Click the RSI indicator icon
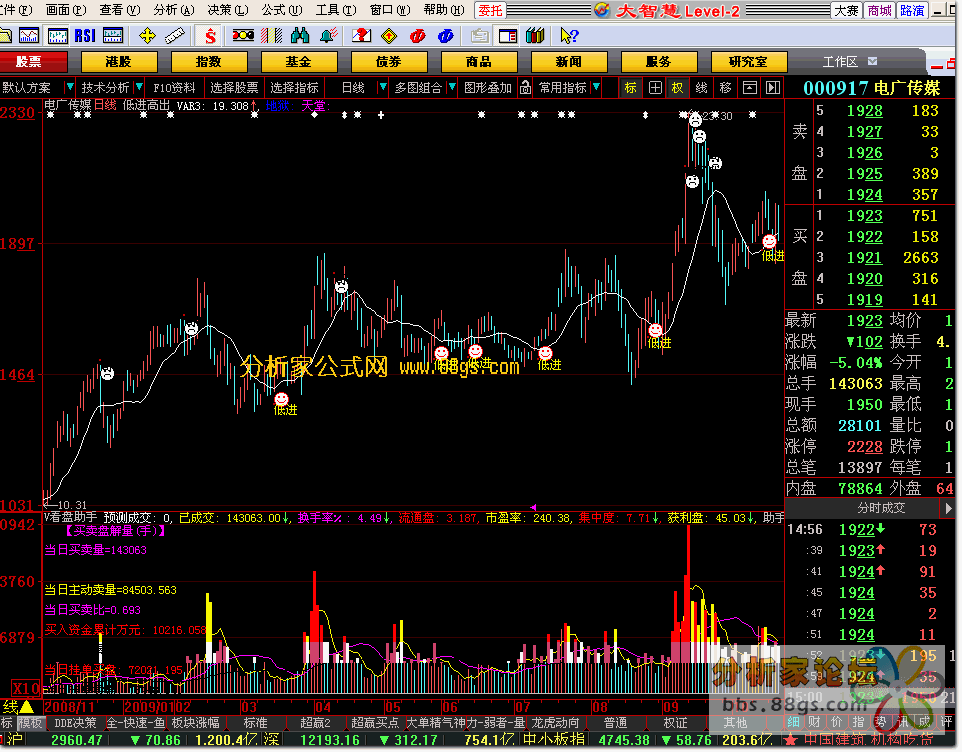 85,36
